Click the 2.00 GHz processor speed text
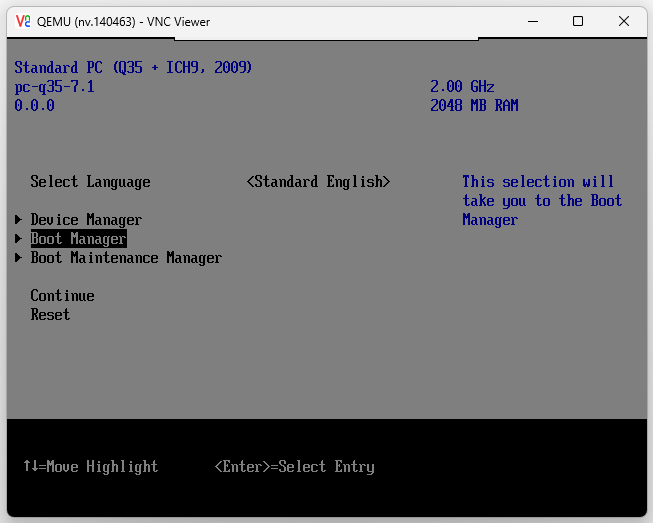653x523 pixels. tap(462, 87)
